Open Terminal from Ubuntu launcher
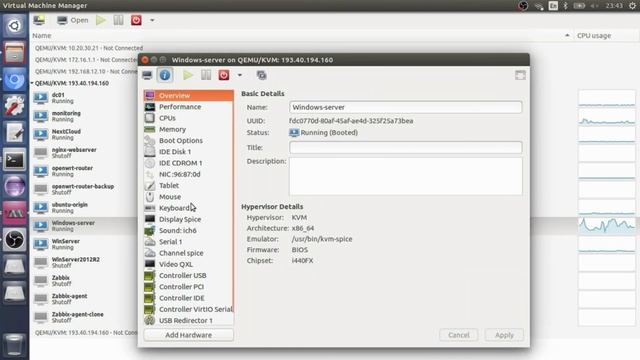Screen dimensions: 640x360 14,160
